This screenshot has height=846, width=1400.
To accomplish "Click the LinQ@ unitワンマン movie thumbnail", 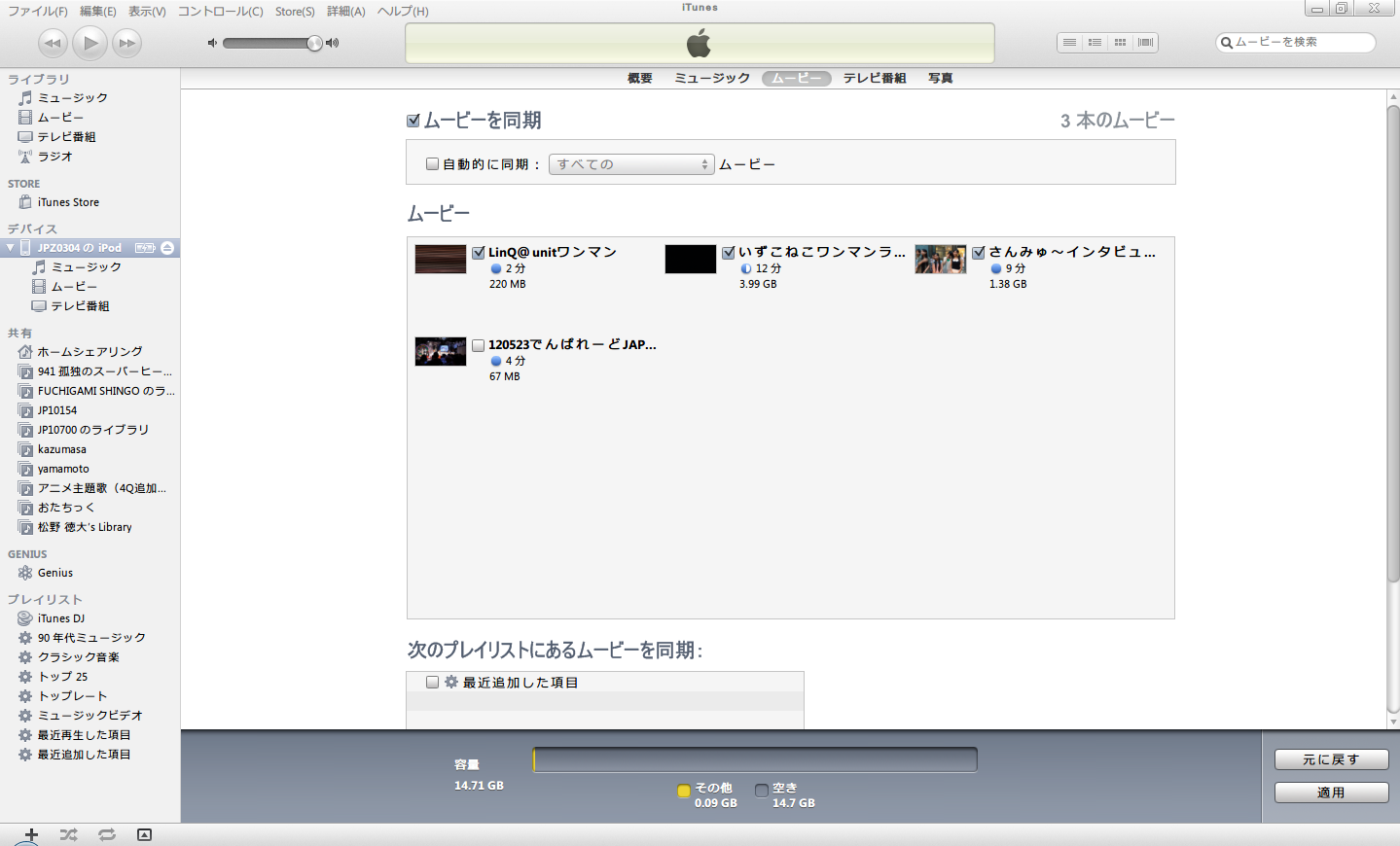I will click(x=441, y=260).
